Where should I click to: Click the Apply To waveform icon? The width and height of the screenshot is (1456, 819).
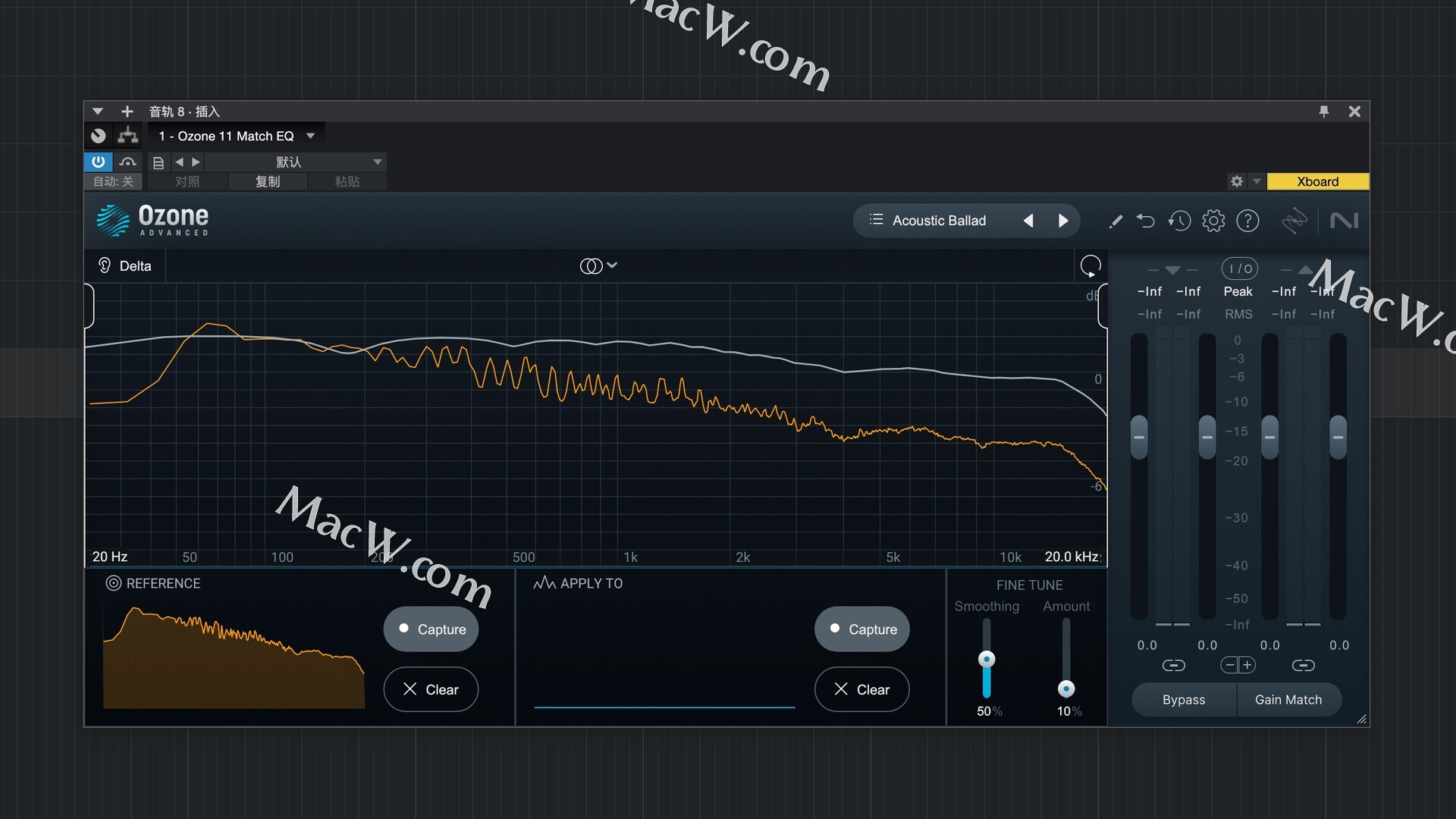544,582
